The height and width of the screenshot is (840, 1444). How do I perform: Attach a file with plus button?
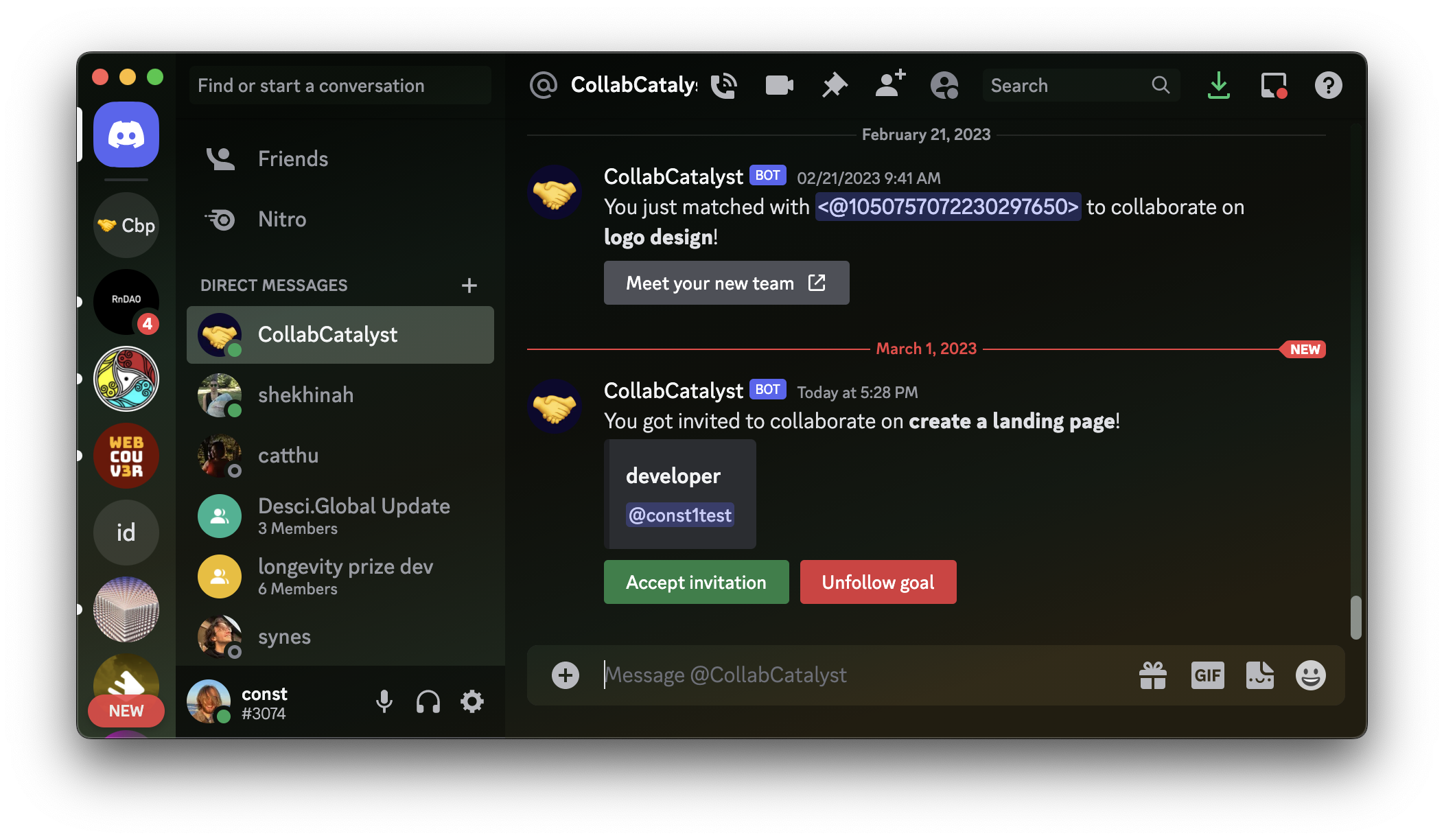(566, 675)
